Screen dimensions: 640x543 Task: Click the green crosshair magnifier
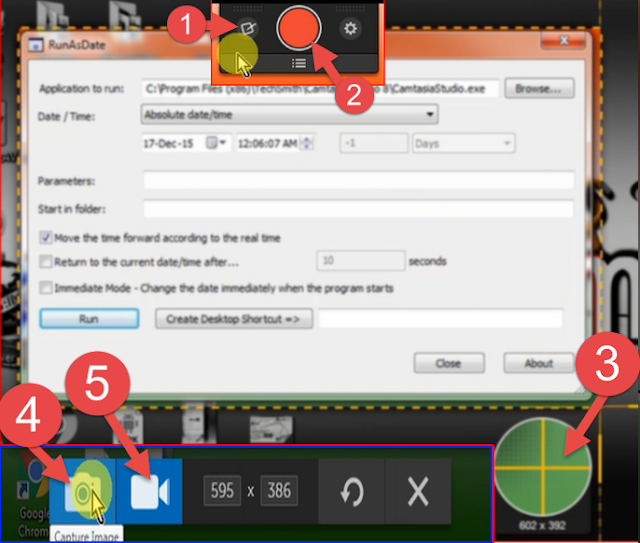[543, 467]
